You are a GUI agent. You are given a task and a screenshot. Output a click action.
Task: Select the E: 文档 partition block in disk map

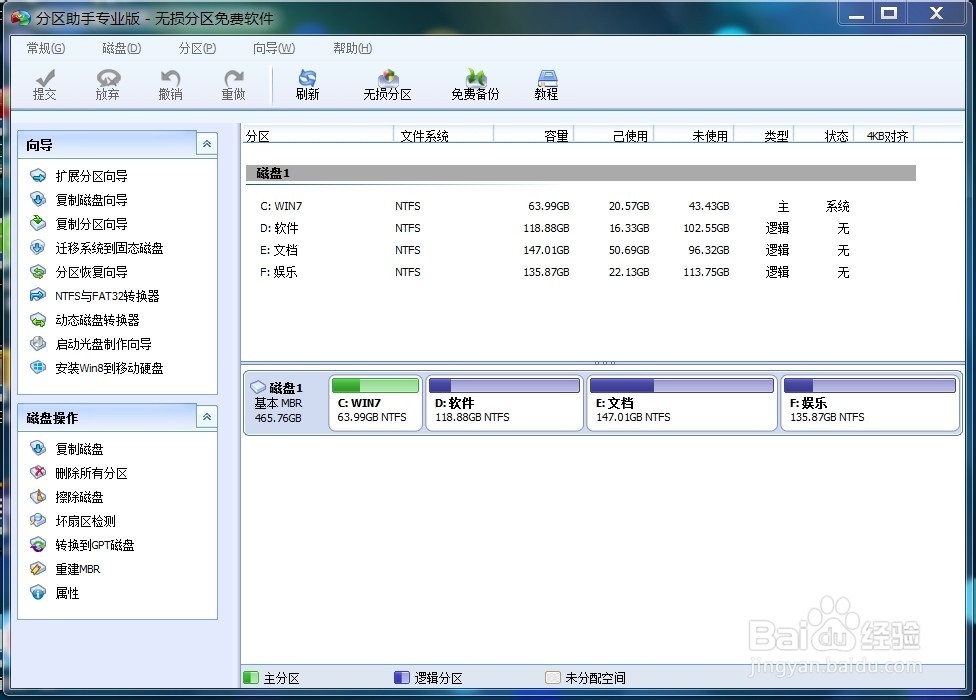682,403
